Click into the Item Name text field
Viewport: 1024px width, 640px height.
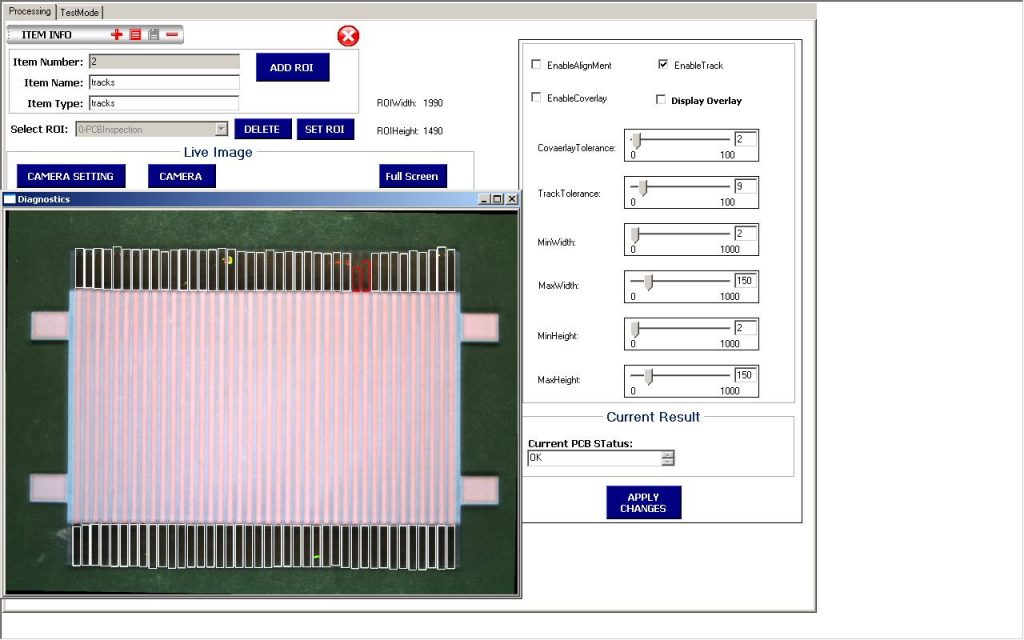(164, 83)
